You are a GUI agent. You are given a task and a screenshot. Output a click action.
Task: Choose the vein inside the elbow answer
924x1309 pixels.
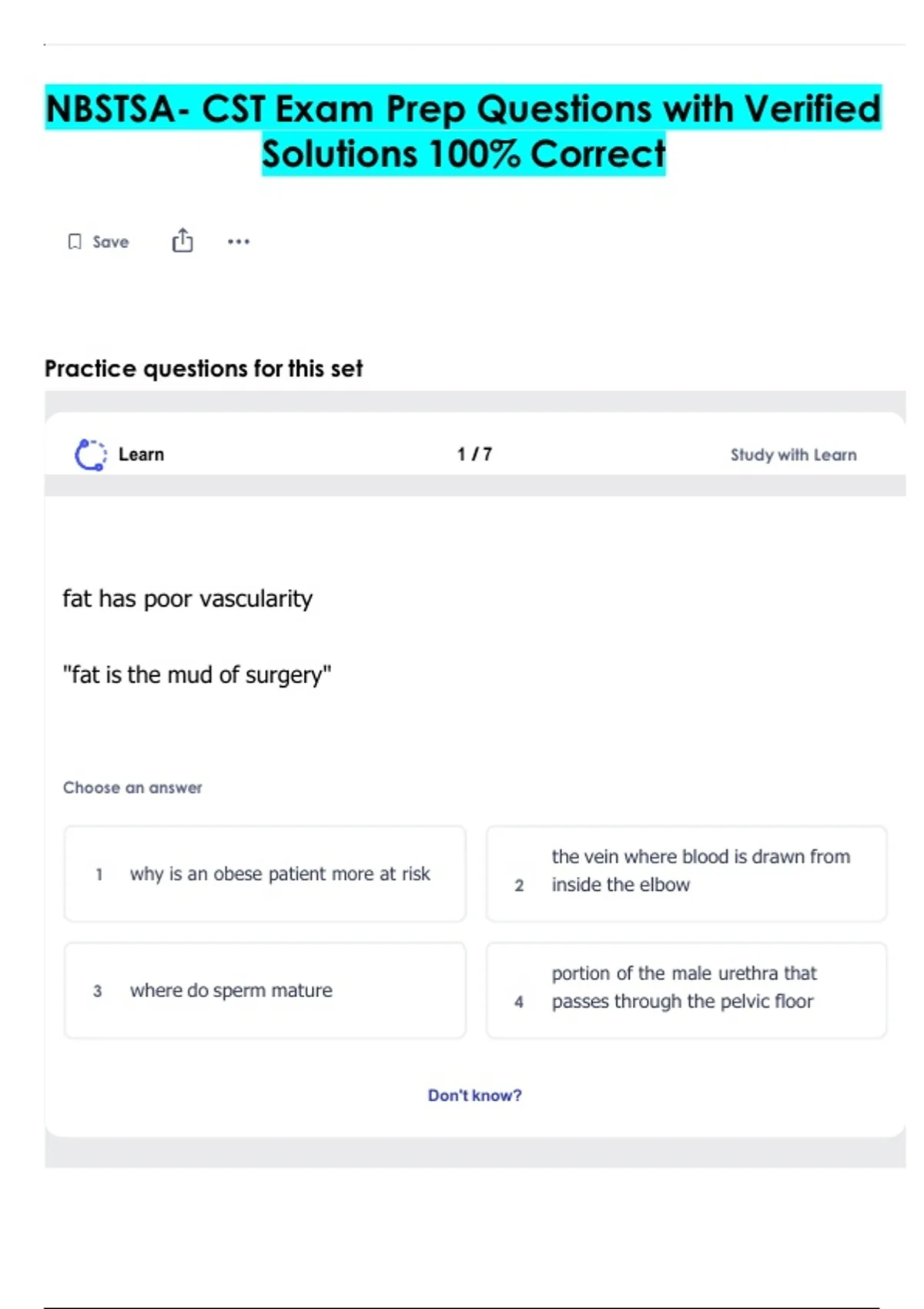click(x=686, y=874)
